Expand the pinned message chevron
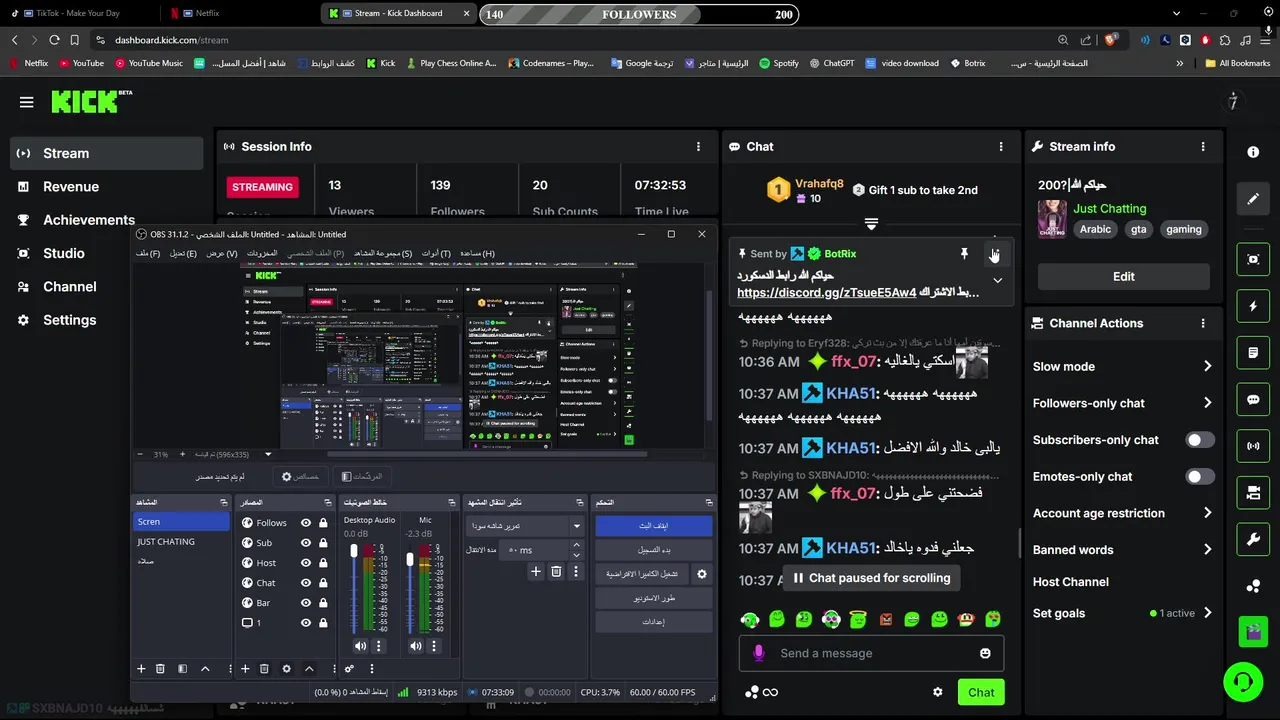 [x=997, y=281]
